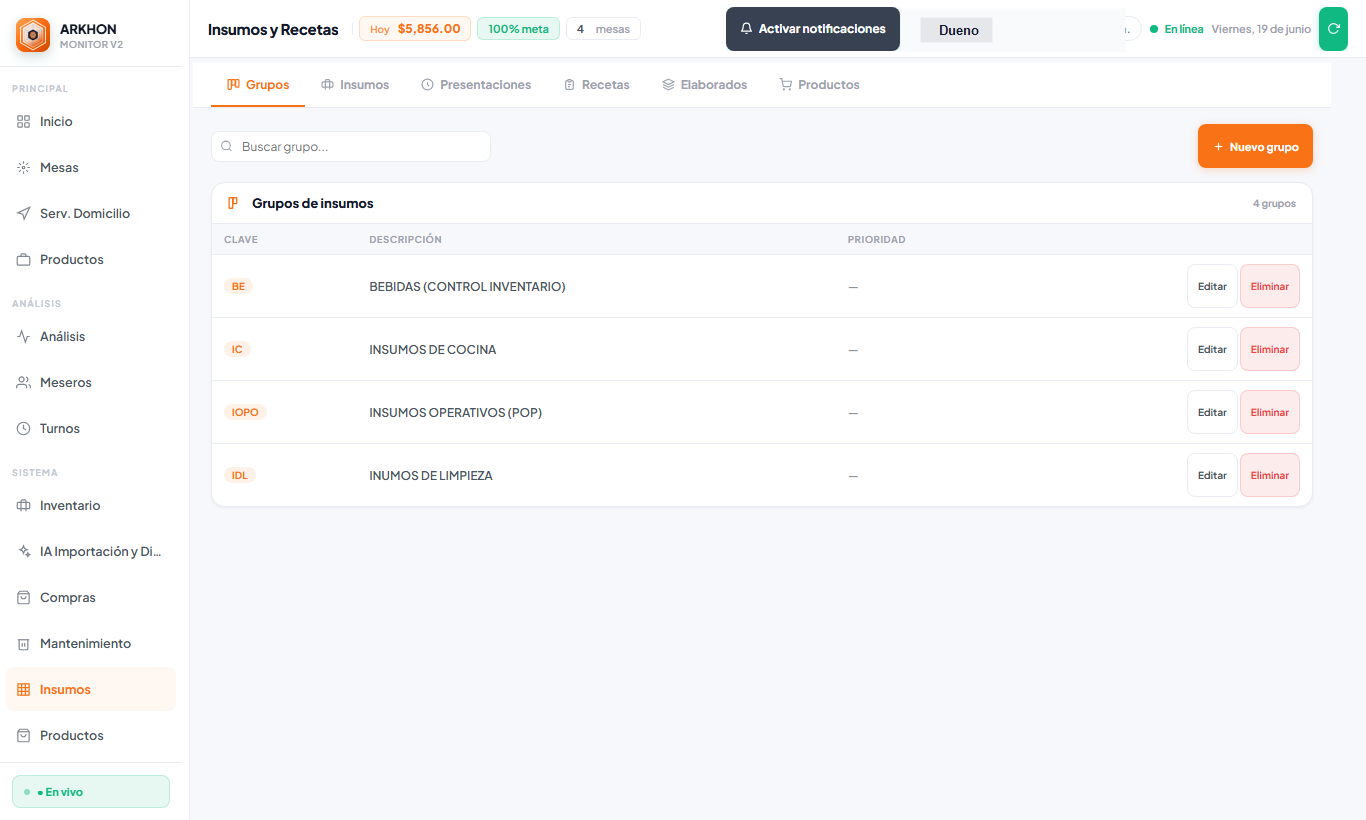The width and height of the screenshot is (1366, 820).
Task: Edit the INSUMOS DE COCINA group
Action: click(1212, 349)
